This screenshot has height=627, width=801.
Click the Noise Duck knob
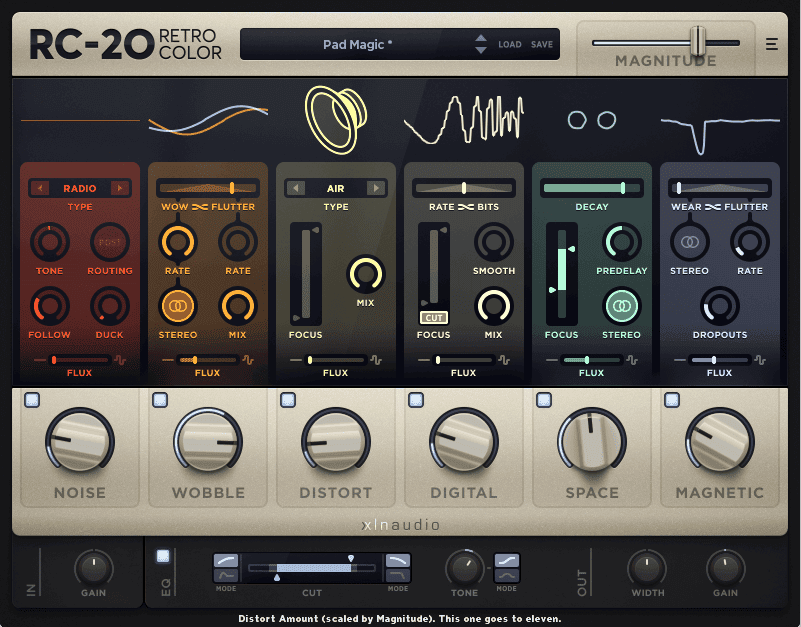(109, 306)
